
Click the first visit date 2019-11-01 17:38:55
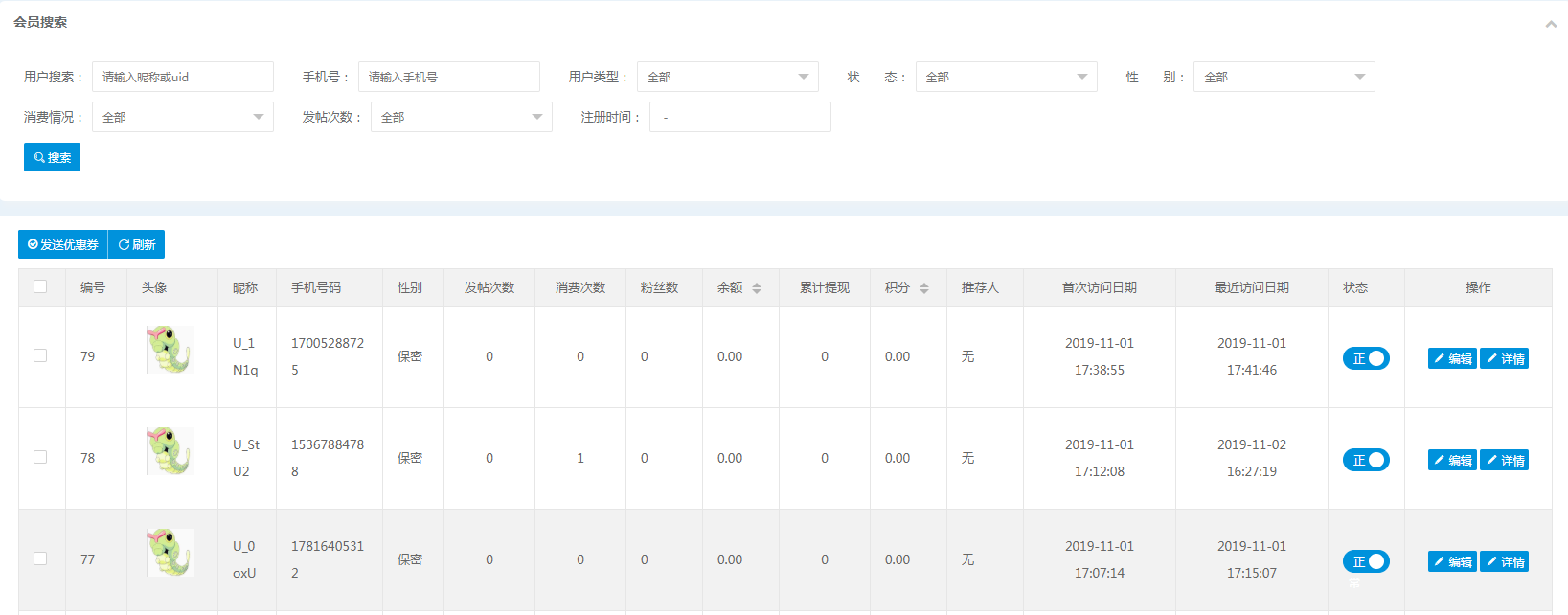pyautogui.click(x=1100, y=356)
